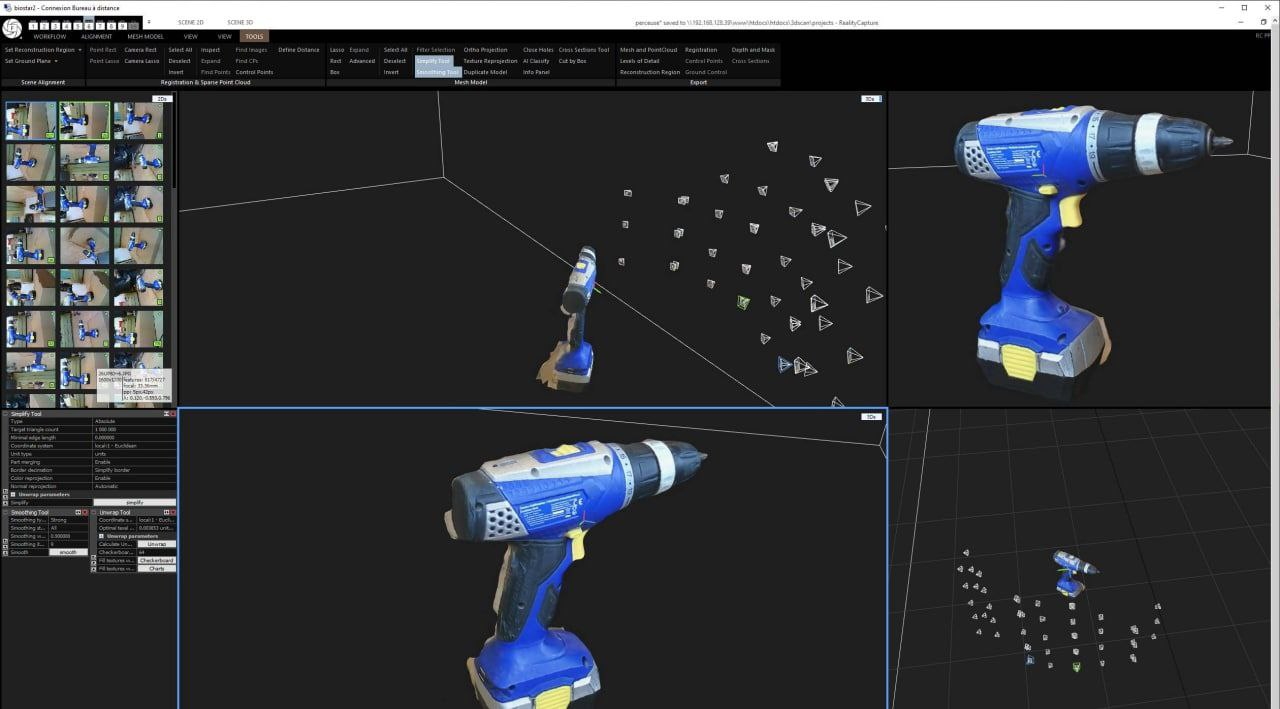Collapse the Smoothing Tool panel header

(5, 512)
